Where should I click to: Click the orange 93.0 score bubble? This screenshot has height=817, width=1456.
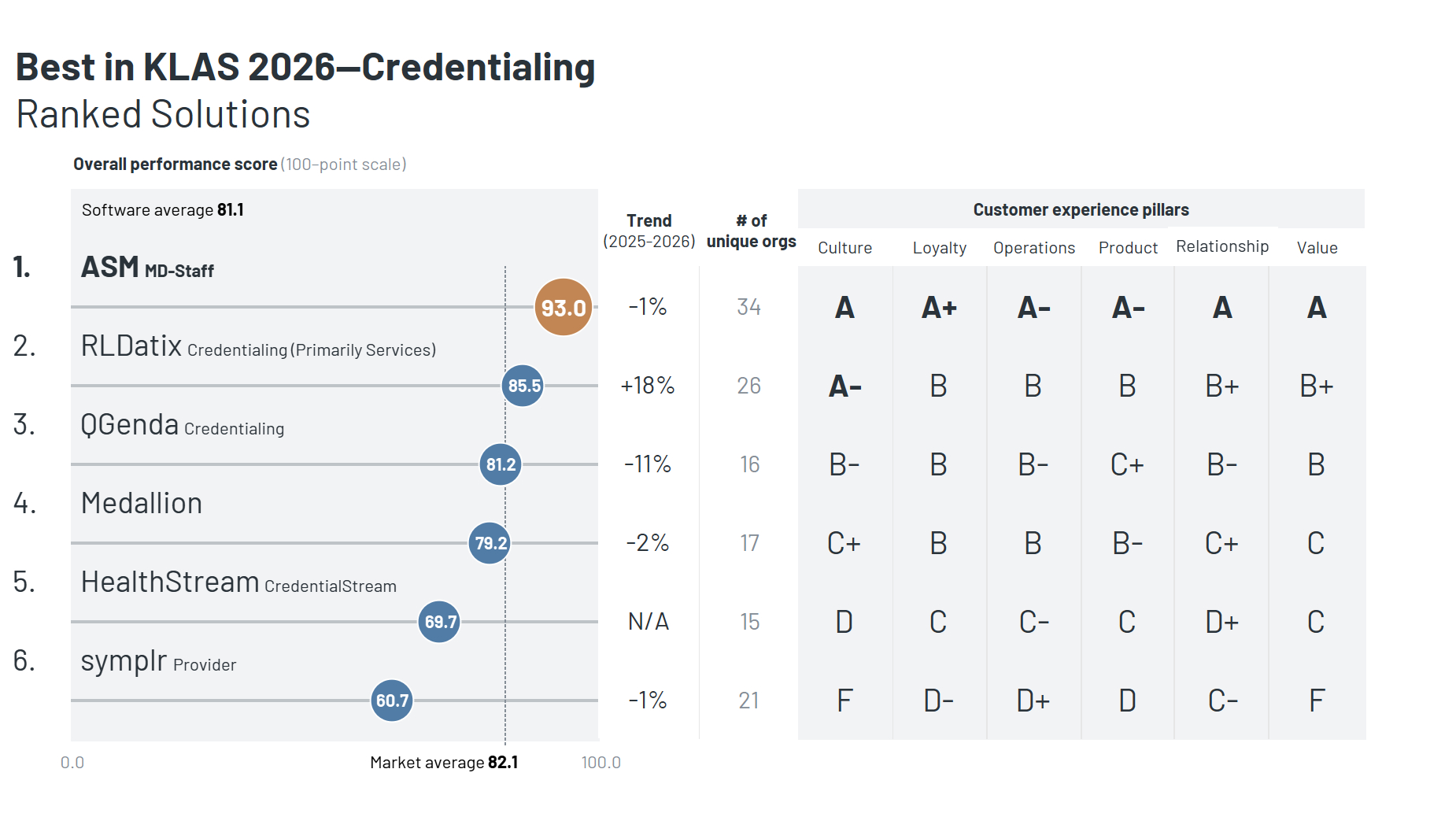click(x=563, y=307)
